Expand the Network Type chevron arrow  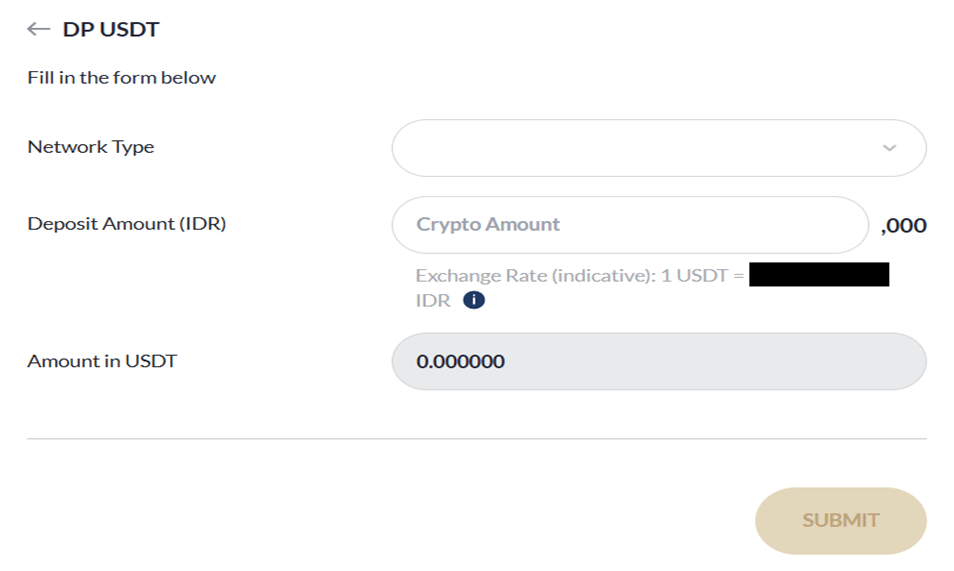point(889,148)
